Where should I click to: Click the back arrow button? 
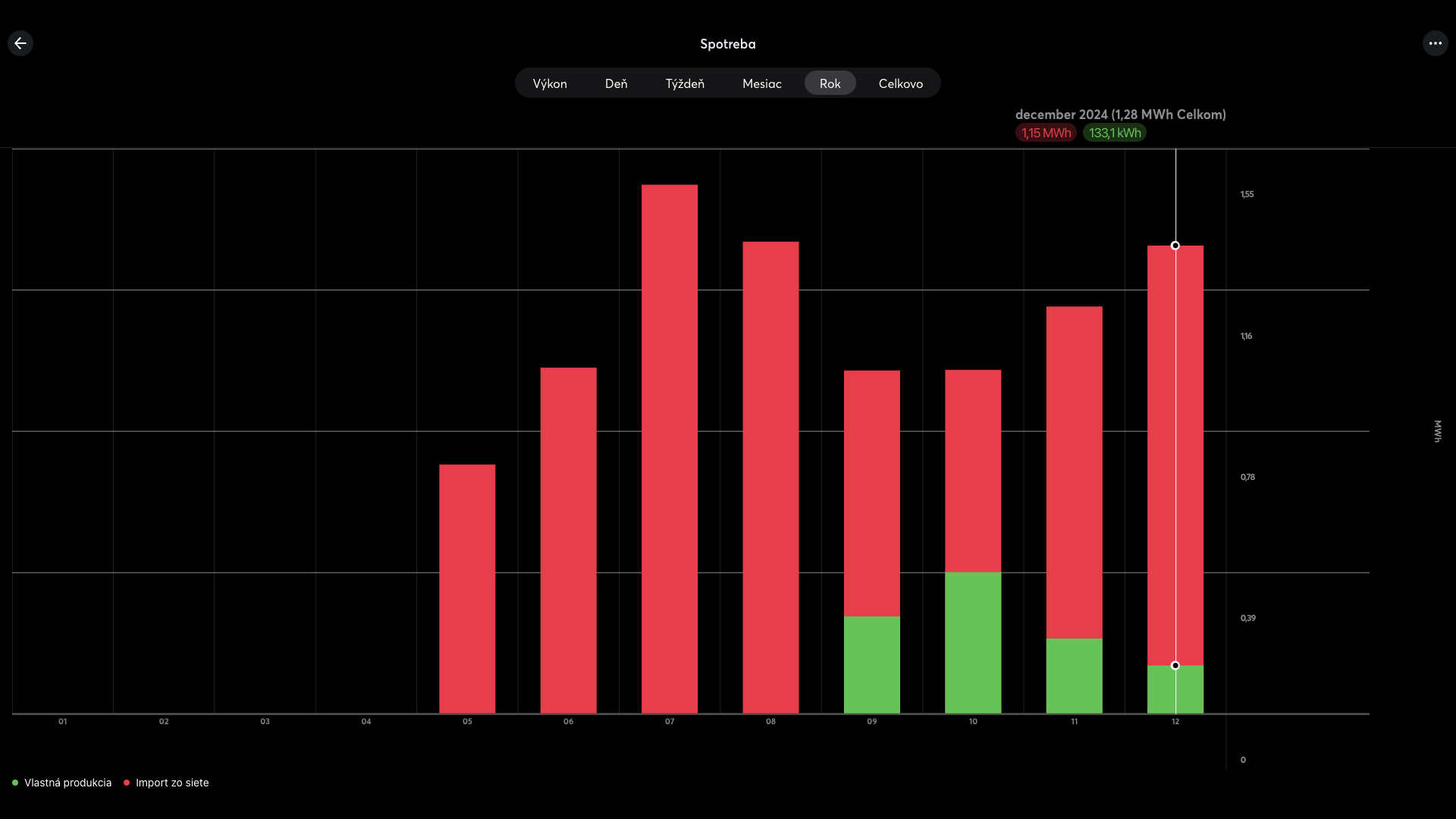tap(20, 43)
